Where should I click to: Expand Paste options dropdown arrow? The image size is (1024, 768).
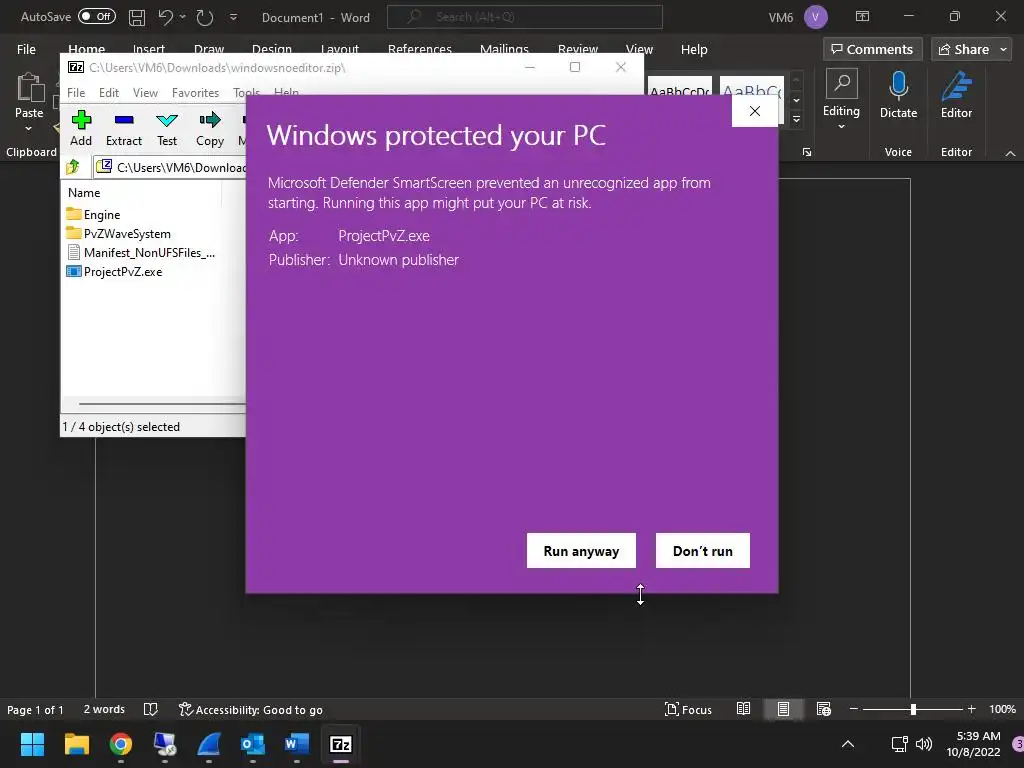click(x=29, y=129)
